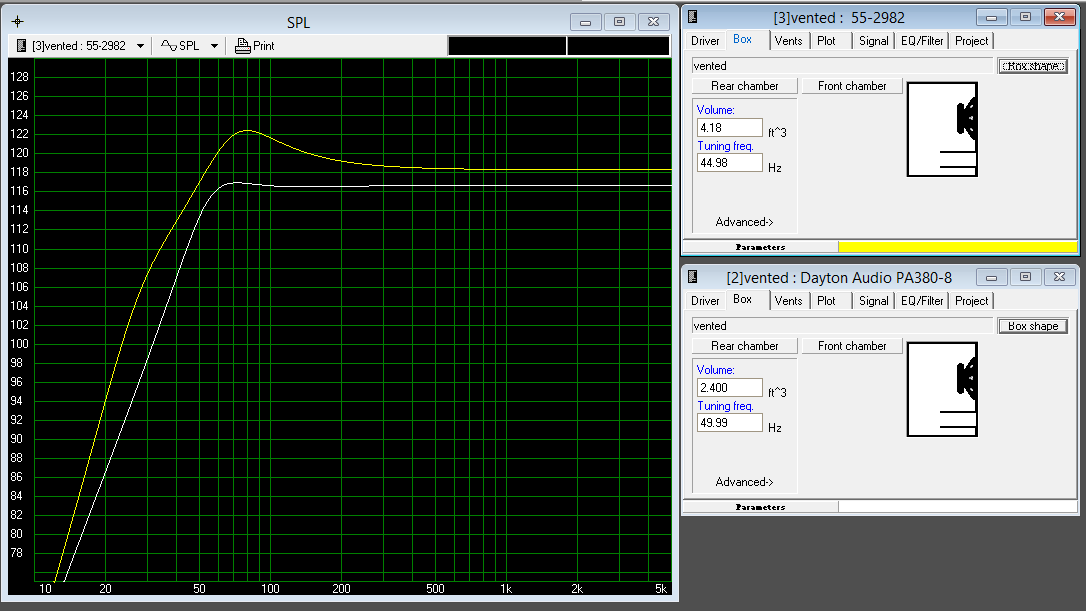Select the Rear chamber in the 55-2982 window

(x=743, y=86)
